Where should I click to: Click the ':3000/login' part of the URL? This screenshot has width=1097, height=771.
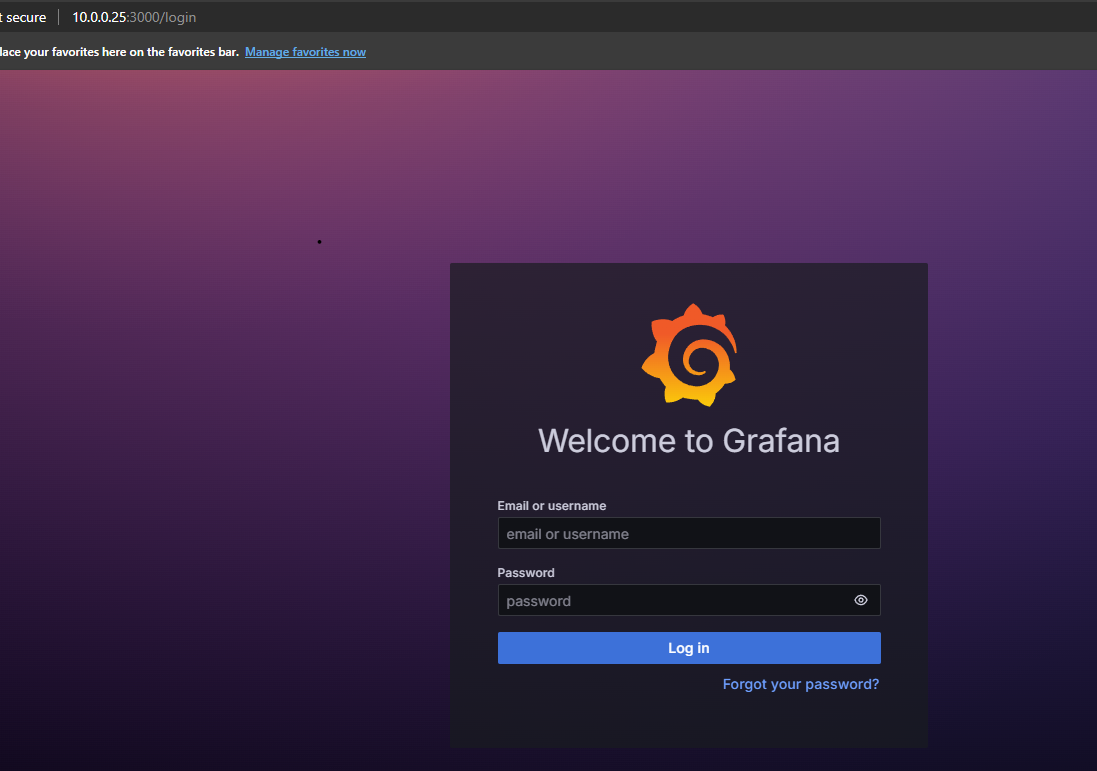coord(162,17)
